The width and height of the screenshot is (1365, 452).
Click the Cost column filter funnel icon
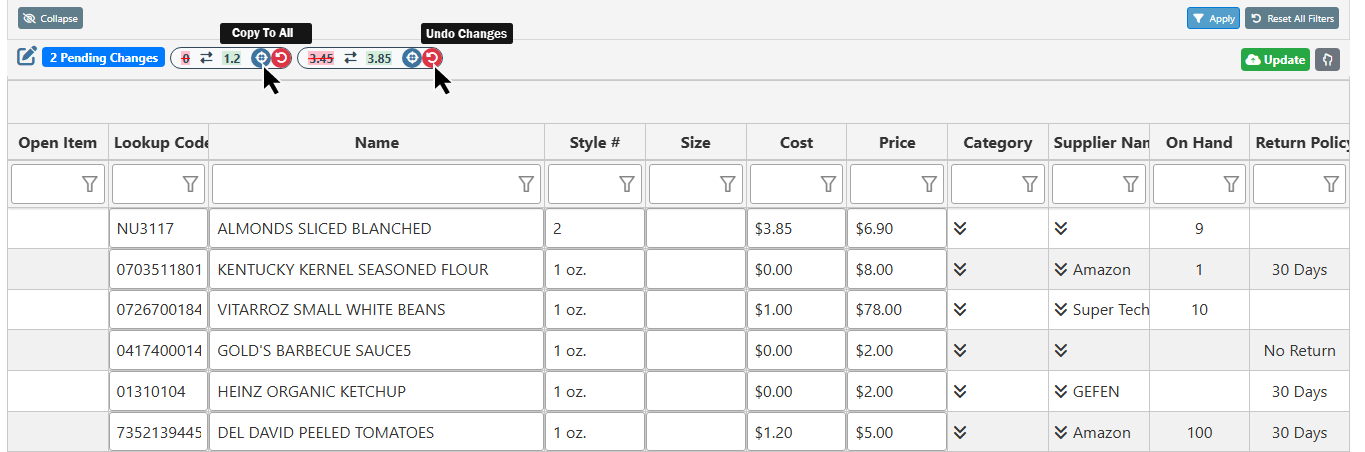(828, 184)
